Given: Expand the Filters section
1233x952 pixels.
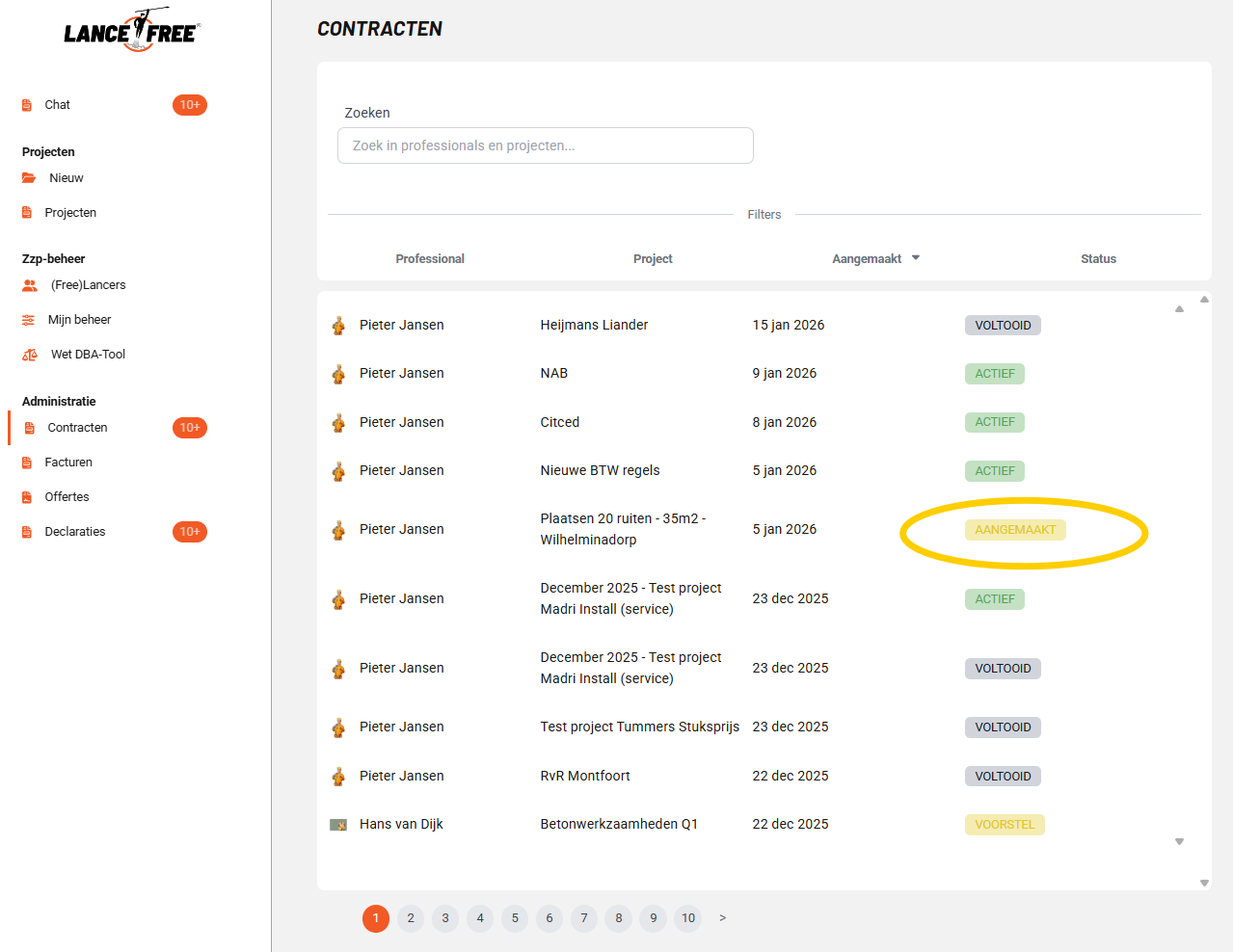Looking at the screenshot, I should click(764, 215).
